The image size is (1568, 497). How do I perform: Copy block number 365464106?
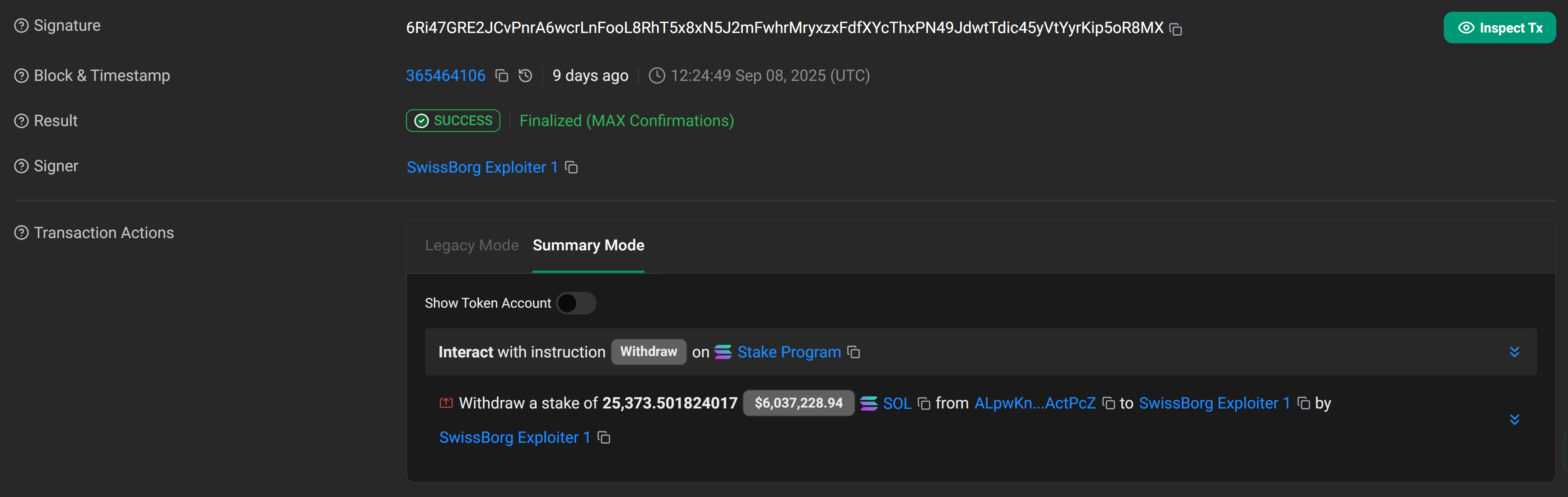tap(502, 75)
